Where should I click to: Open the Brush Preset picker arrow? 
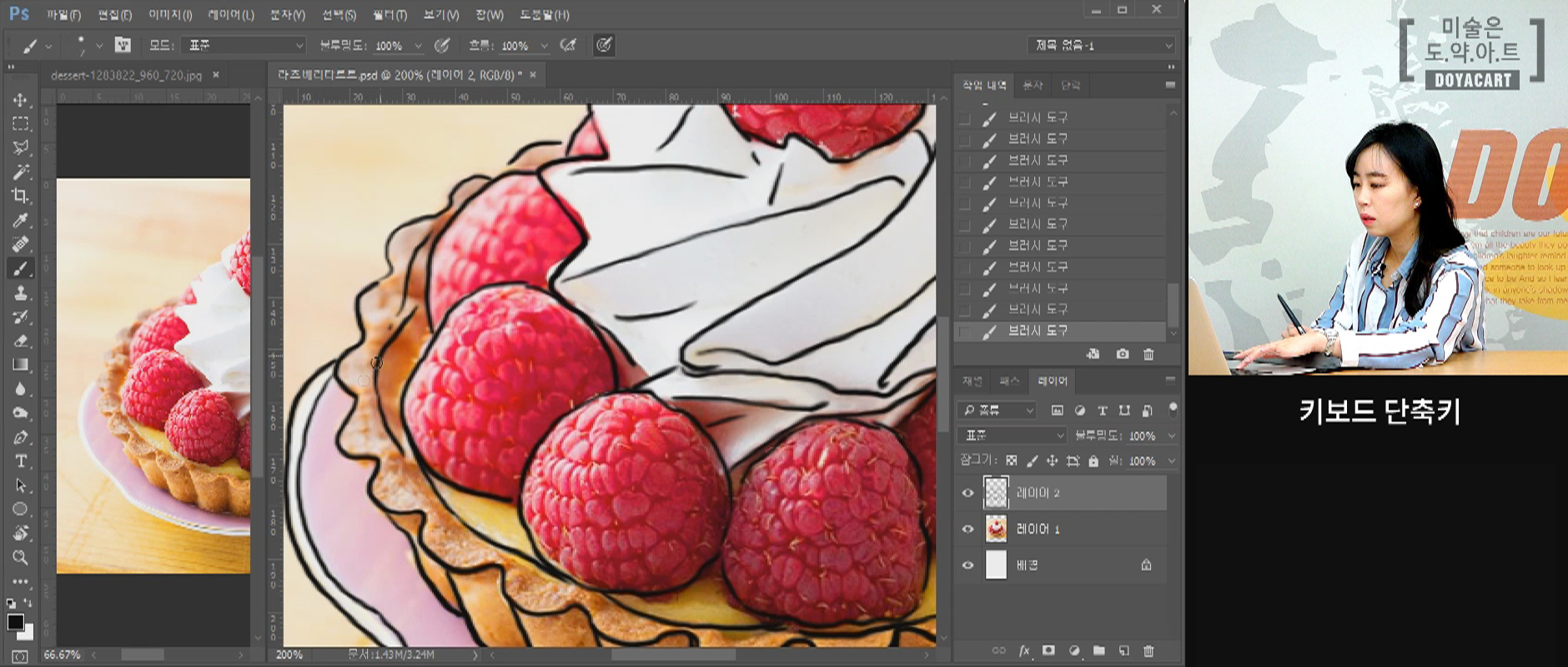pos(99,45)
